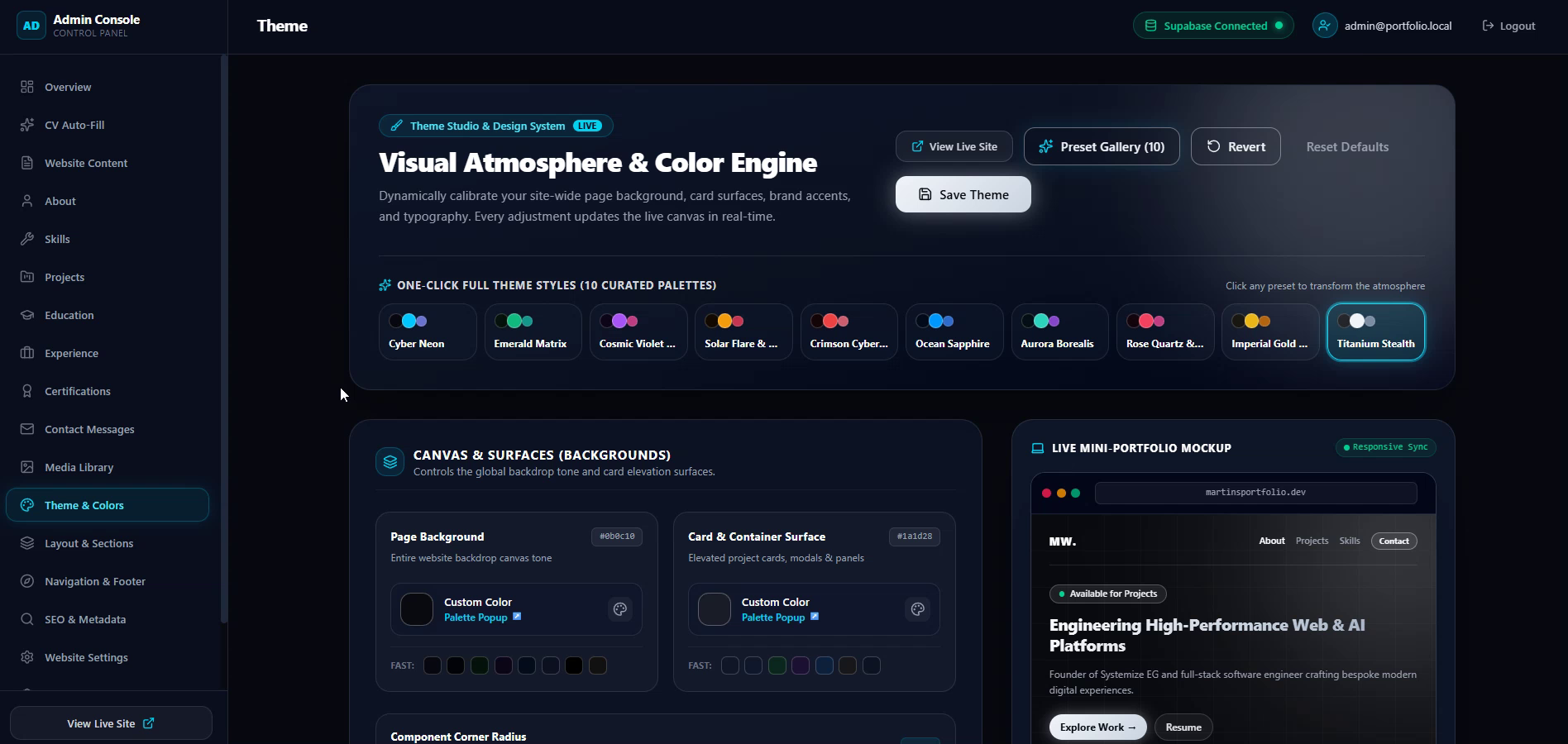
Task: Log out using the Logout button
Action: (1508, 26)
